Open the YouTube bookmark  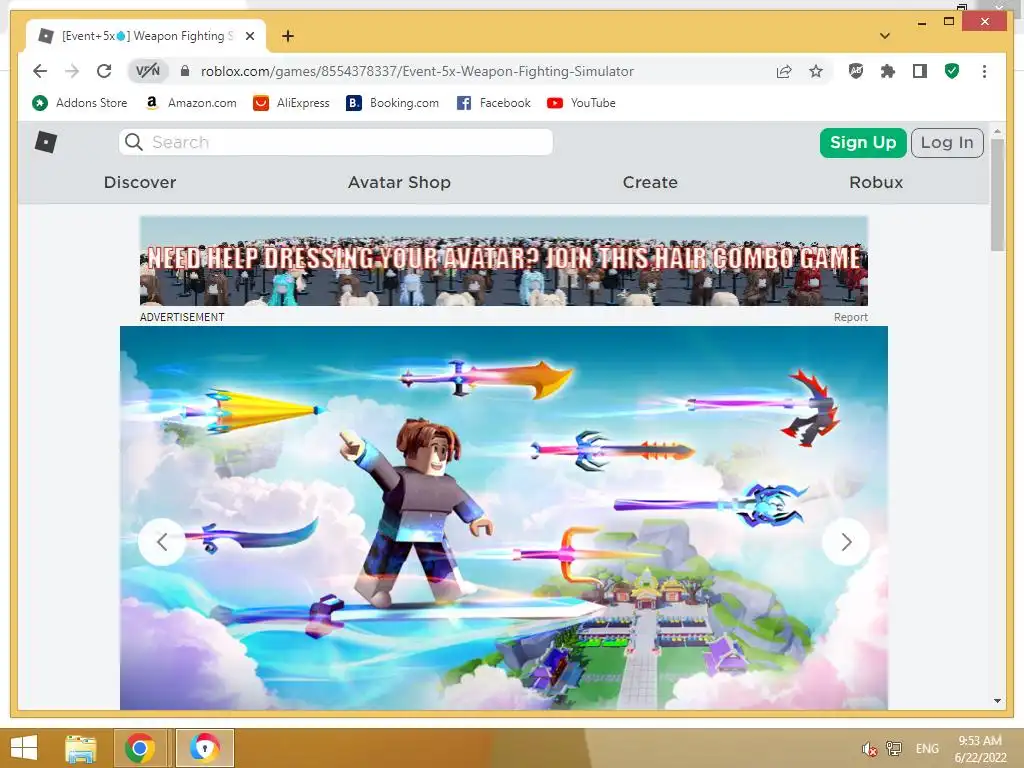click(581, 103)
